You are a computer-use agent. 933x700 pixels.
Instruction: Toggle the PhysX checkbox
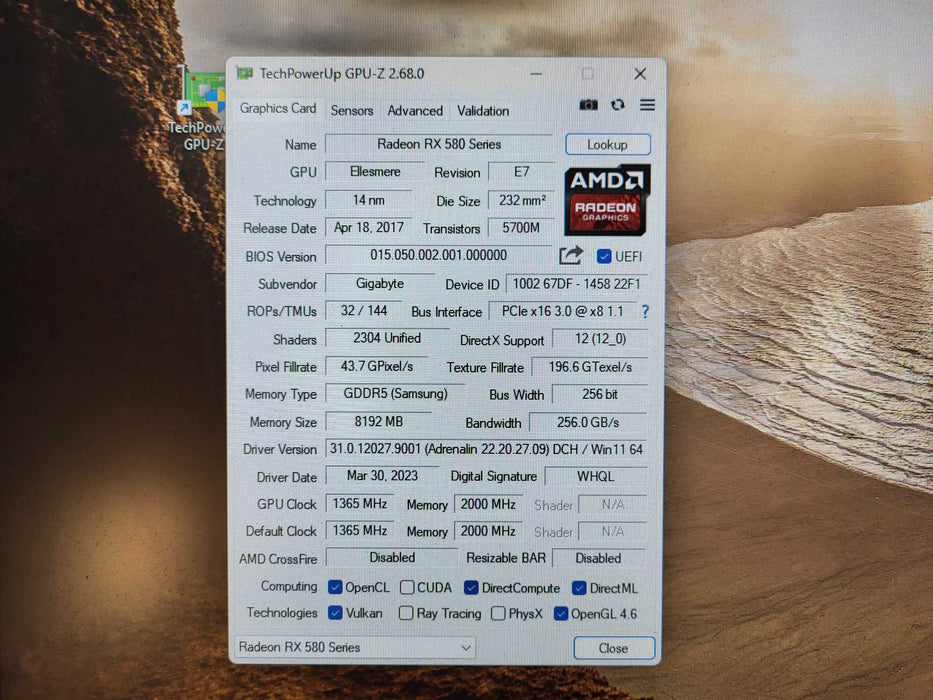coord(498,613)
